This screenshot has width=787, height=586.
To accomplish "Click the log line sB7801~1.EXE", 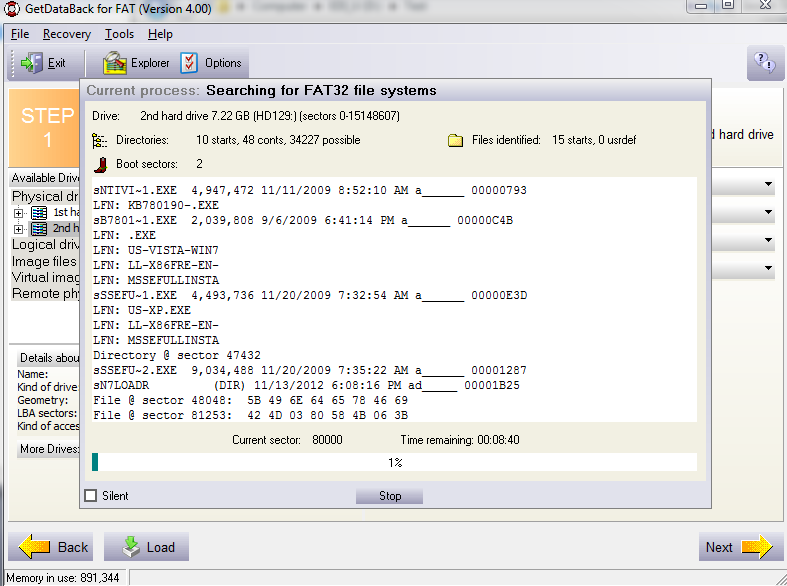I will 303,220.
